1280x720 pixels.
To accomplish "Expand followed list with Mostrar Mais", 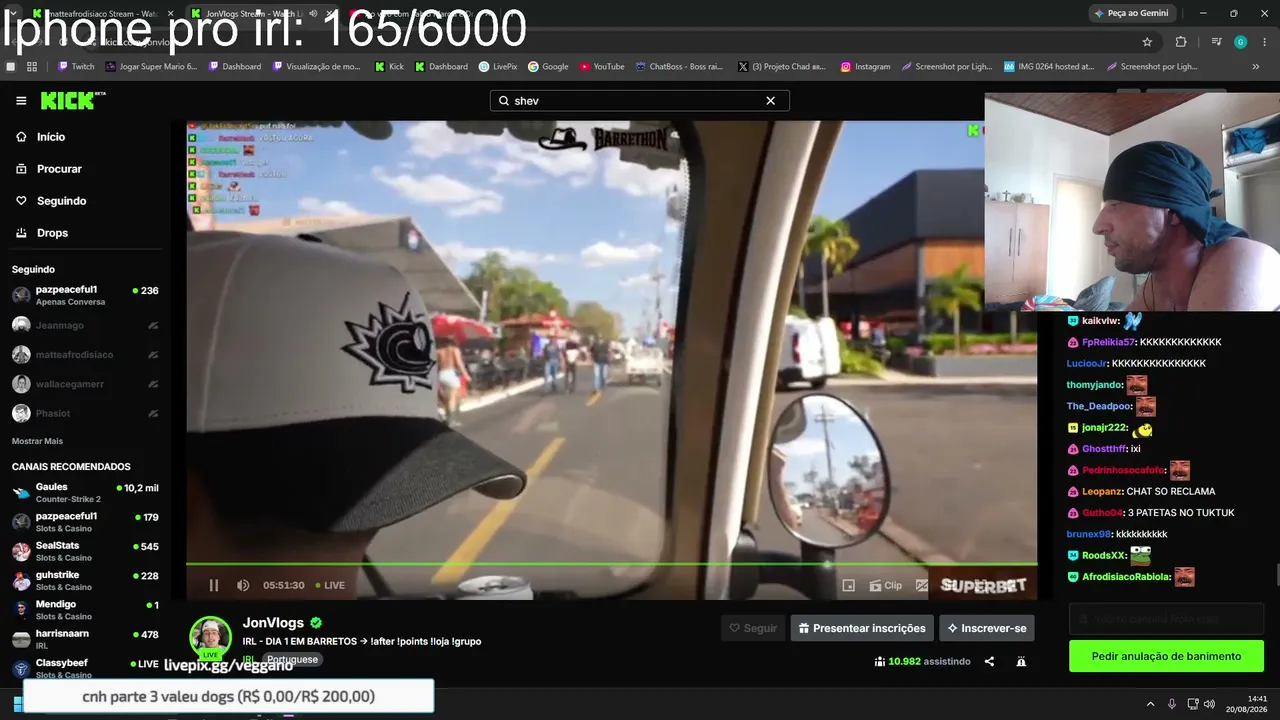I will (37, 441).
